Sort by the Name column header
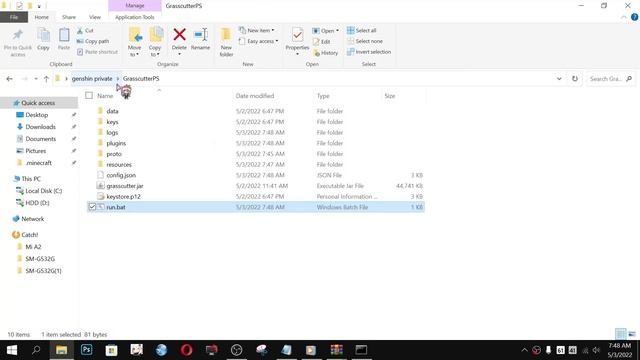The height and width of the screenshot is (360, 640). pyautogui.click(x=105, y=96)
